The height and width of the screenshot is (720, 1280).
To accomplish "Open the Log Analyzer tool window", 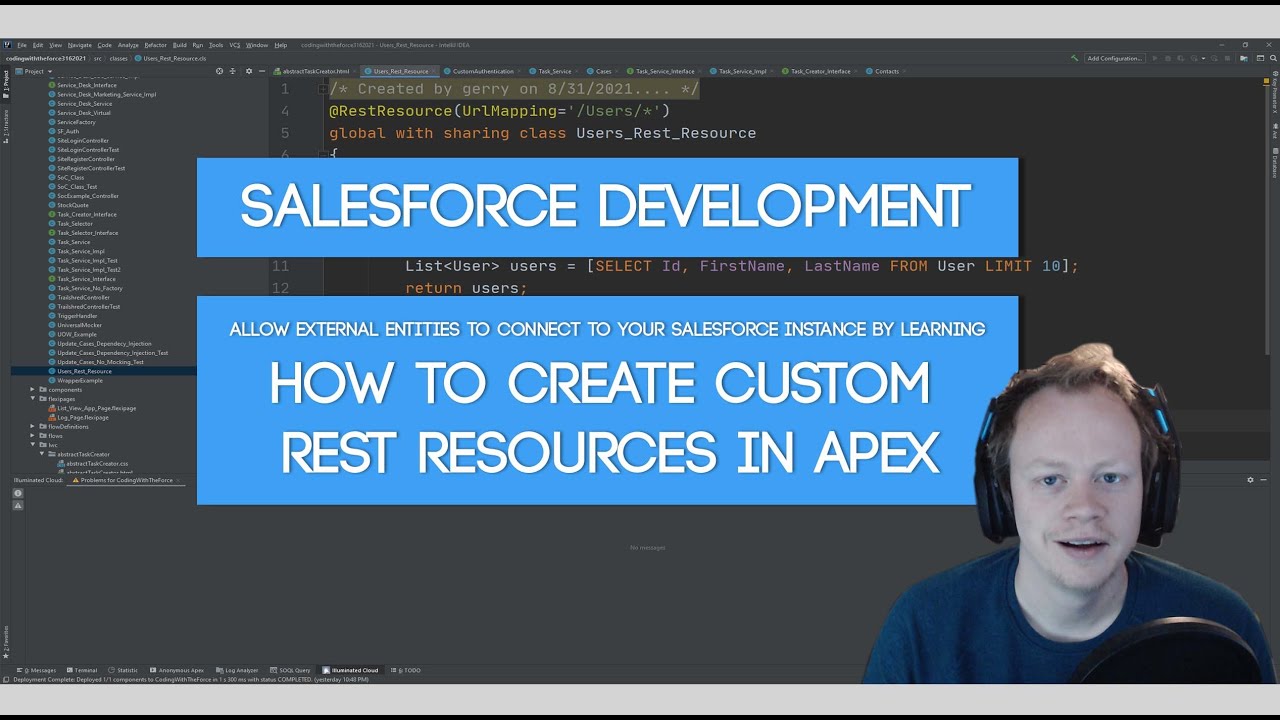I will point(236,670).
